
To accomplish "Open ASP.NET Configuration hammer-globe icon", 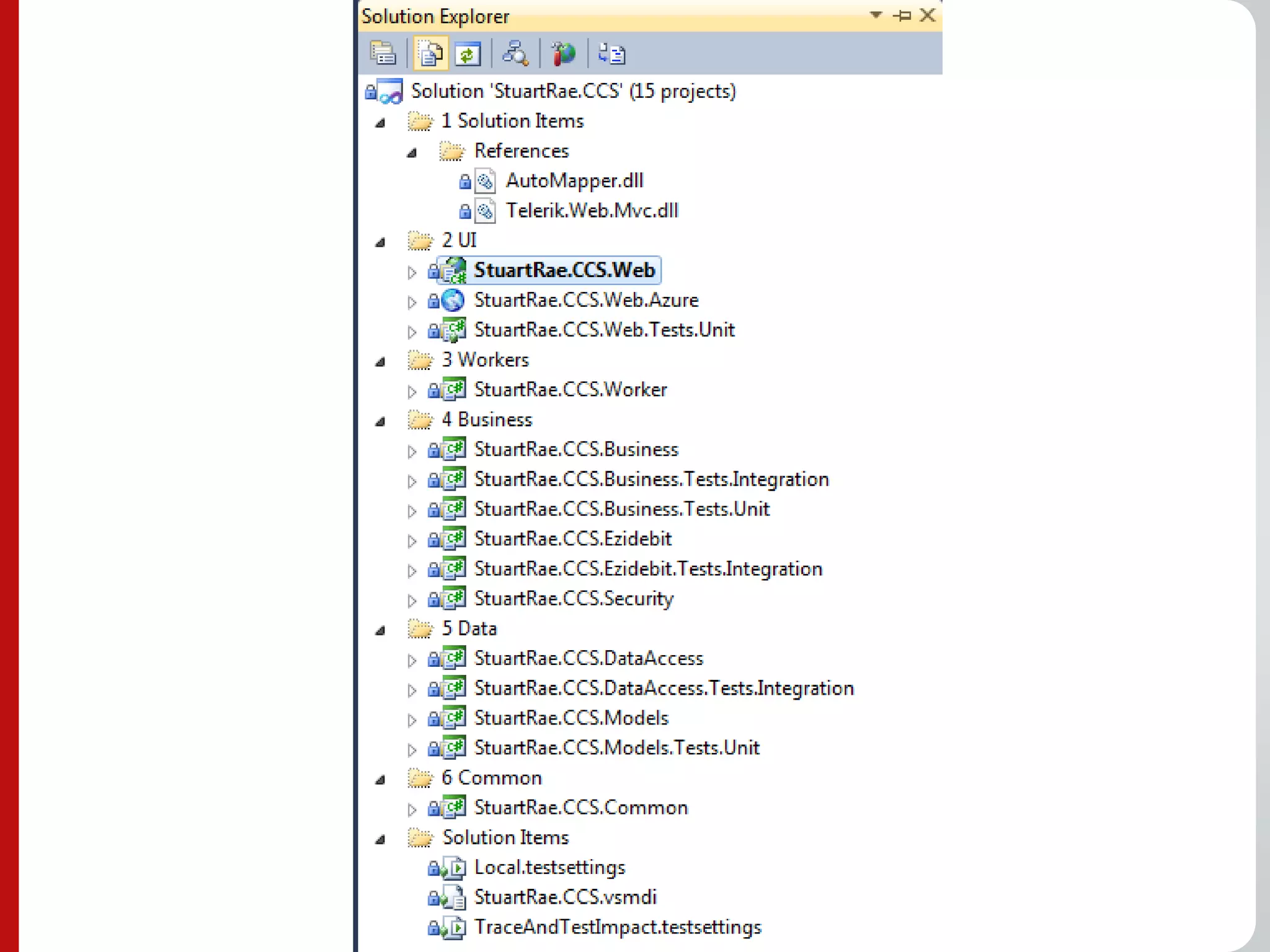I will pos(563,54).
